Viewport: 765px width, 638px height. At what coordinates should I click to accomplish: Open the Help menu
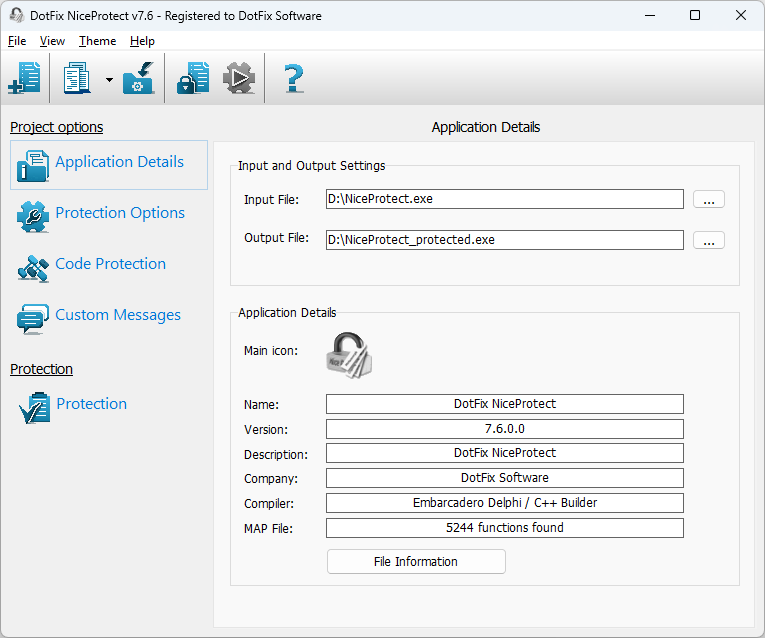click(x=142, y=41)
